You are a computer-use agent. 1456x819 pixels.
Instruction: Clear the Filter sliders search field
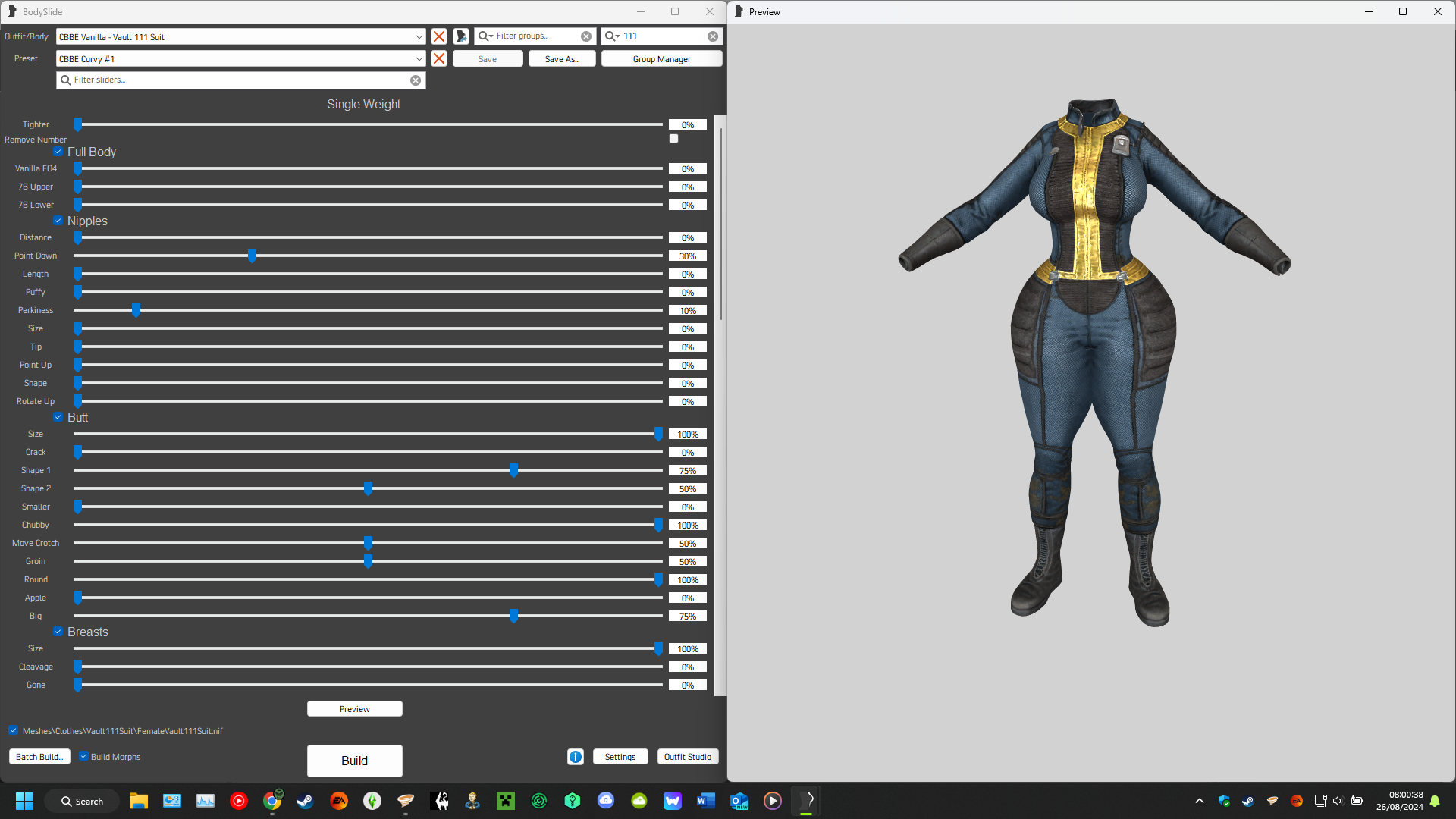416,80
